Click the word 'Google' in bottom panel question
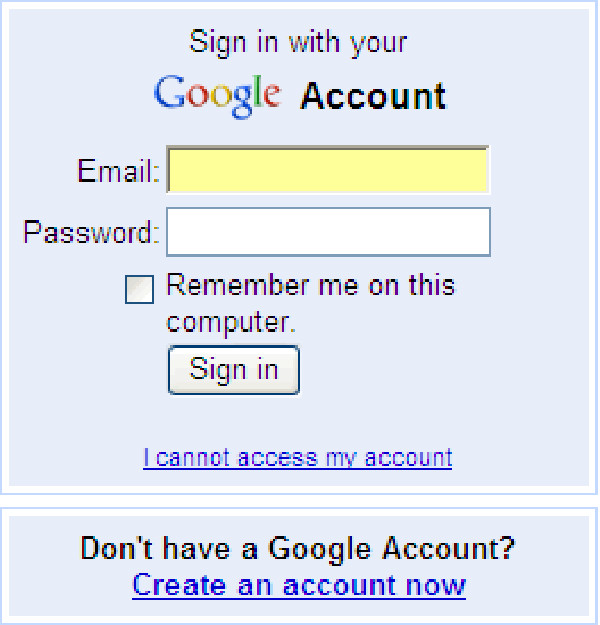The image size is (600, 625). (319, 548)
